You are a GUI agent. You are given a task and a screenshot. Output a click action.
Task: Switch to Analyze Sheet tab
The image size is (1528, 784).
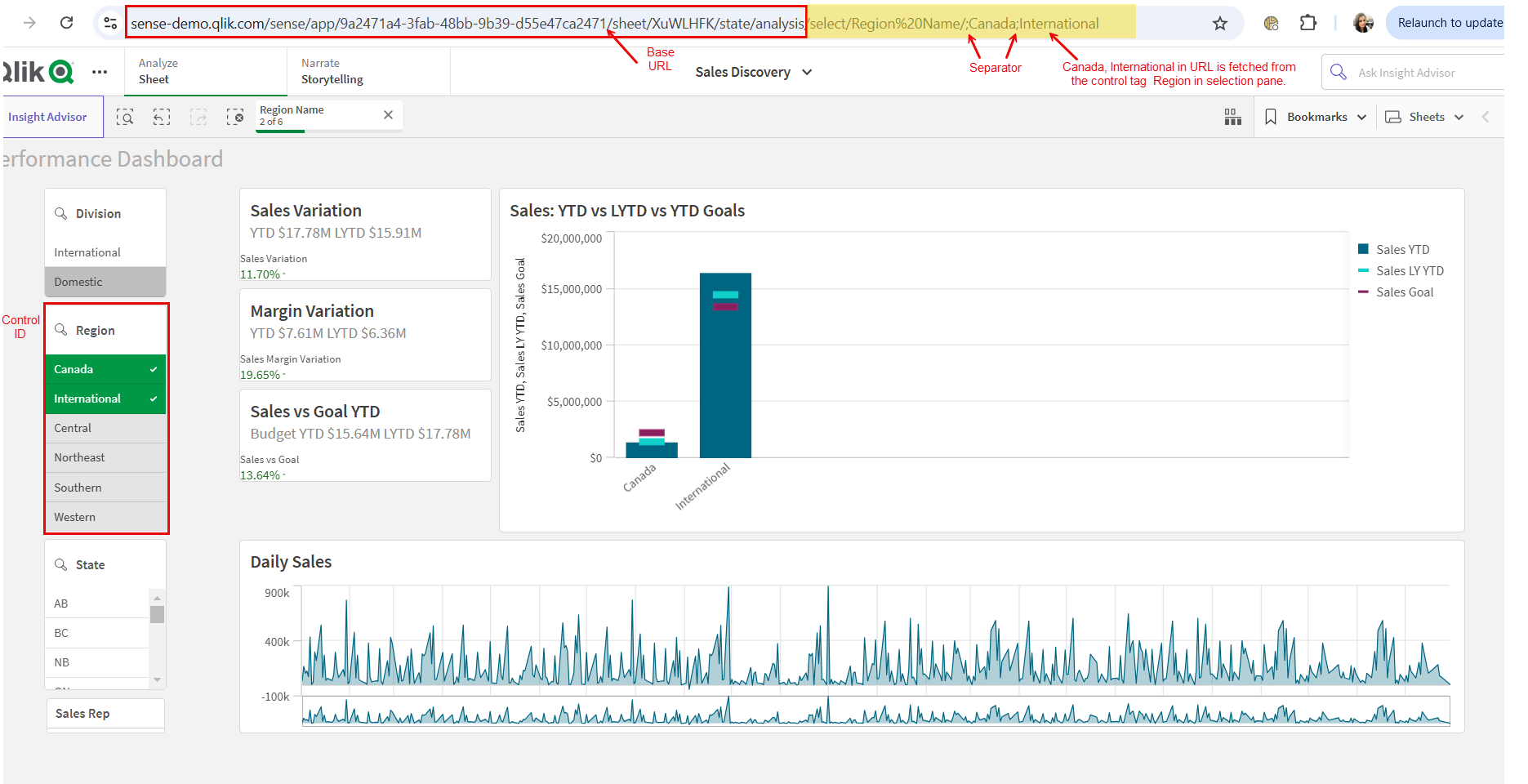206,71
